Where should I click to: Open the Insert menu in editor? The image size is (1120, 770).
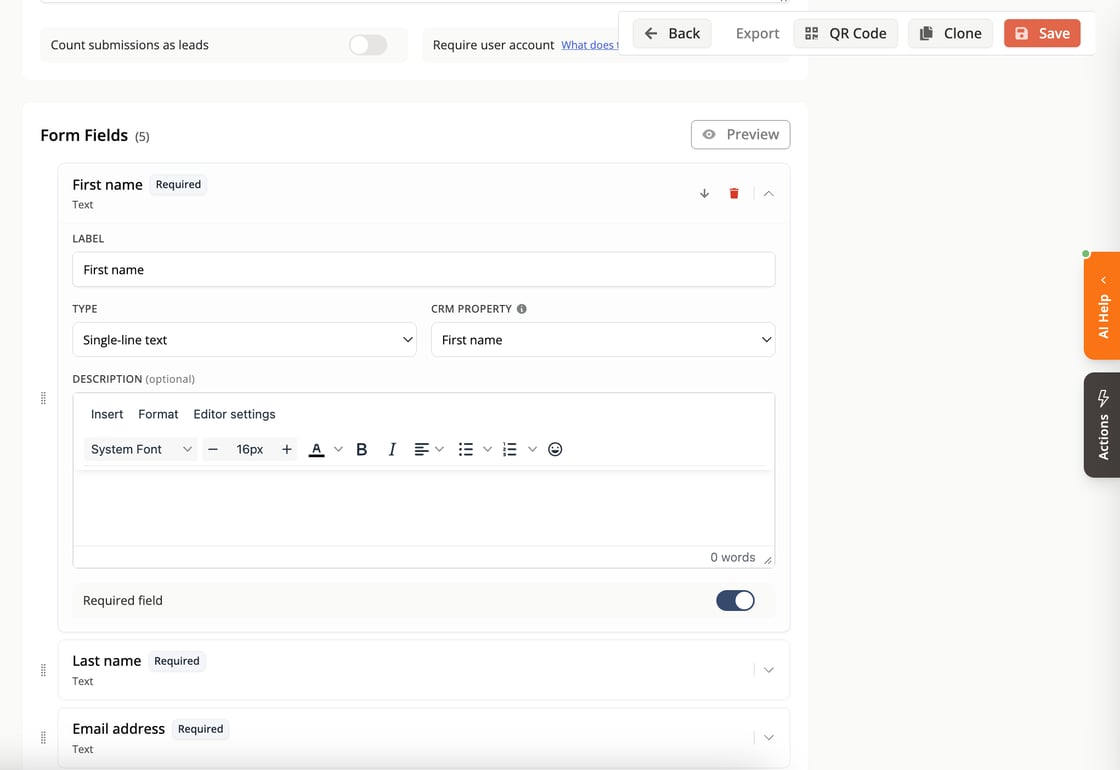click(106, 414)
